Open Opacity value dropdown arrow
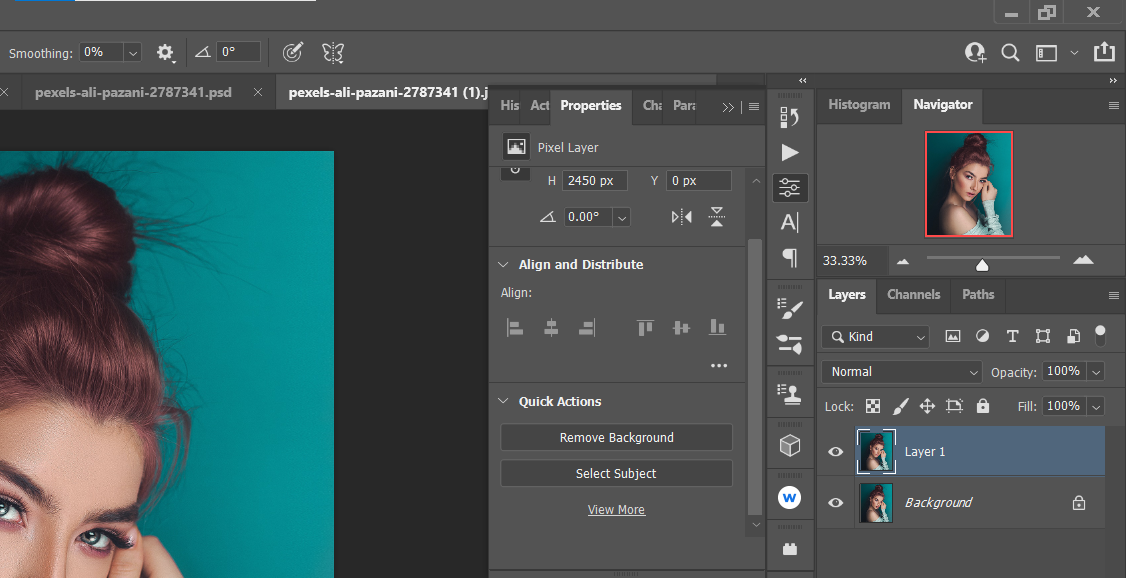 [x=1096, y=372]
